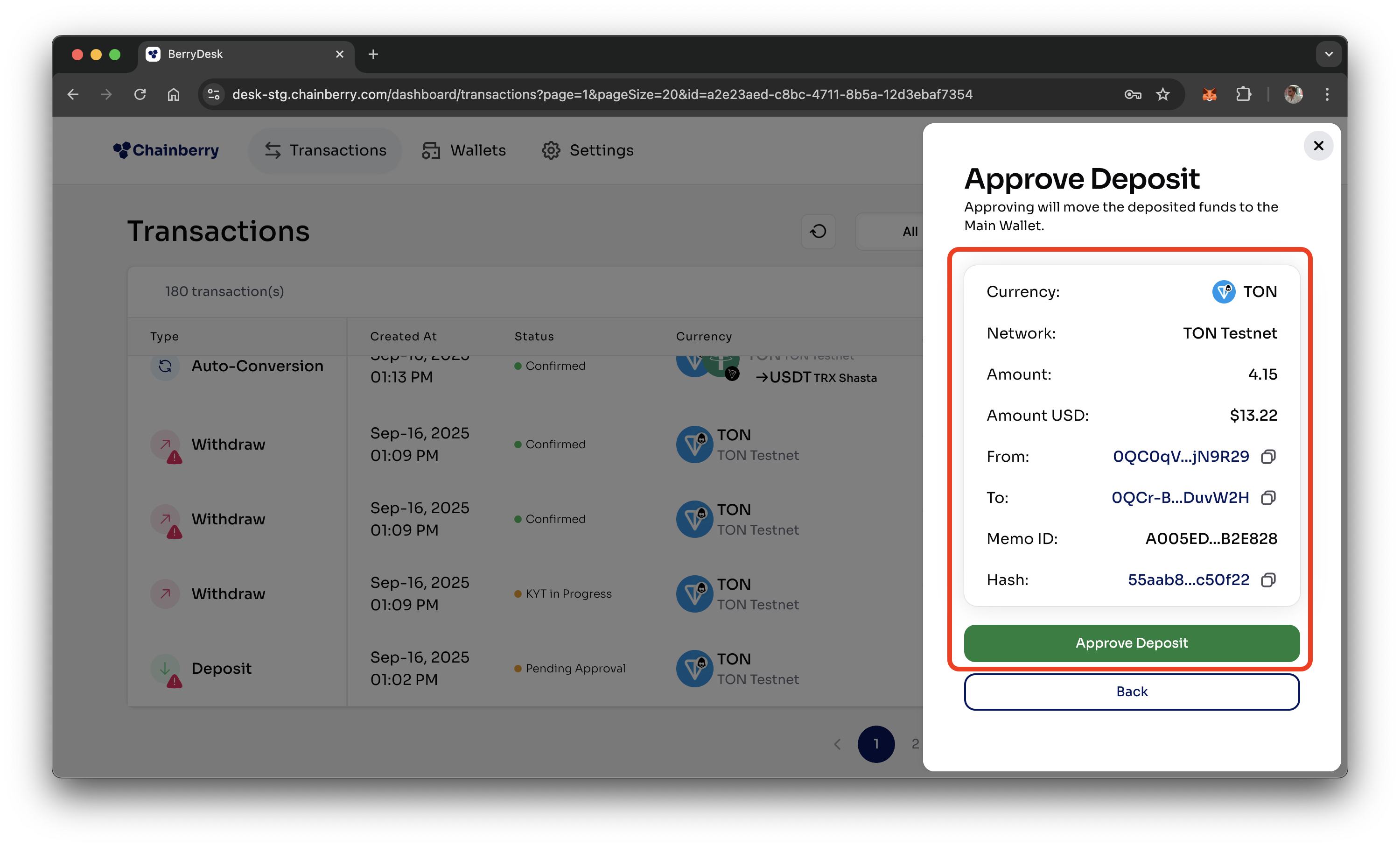Viewport: 1400px width, 847px height.
Task: Open the 55aab8...c50f22 hash link
Action: (x=1188, y=580)
